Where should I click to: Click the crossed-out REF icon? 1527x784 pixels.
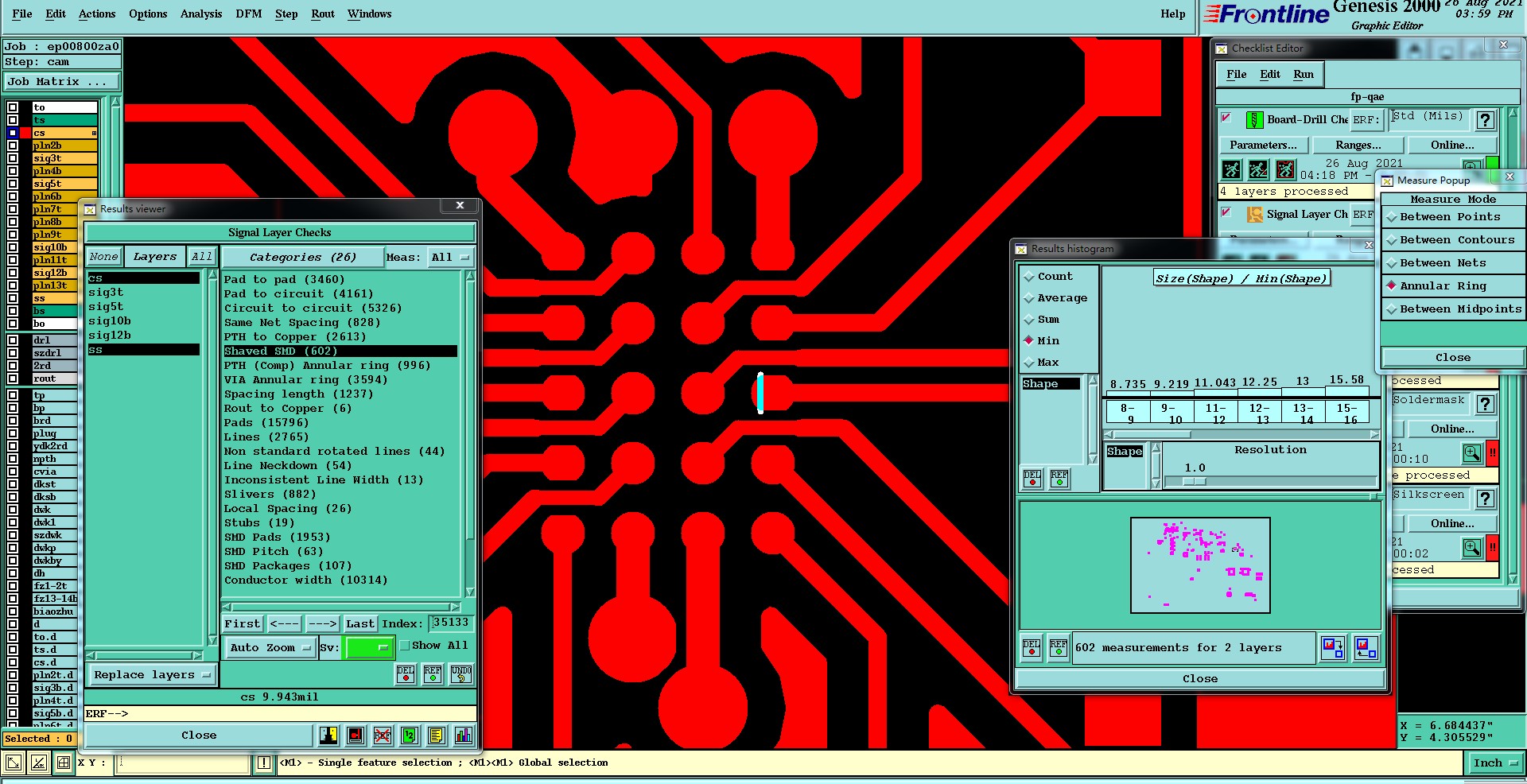click(x=383, y=735)
